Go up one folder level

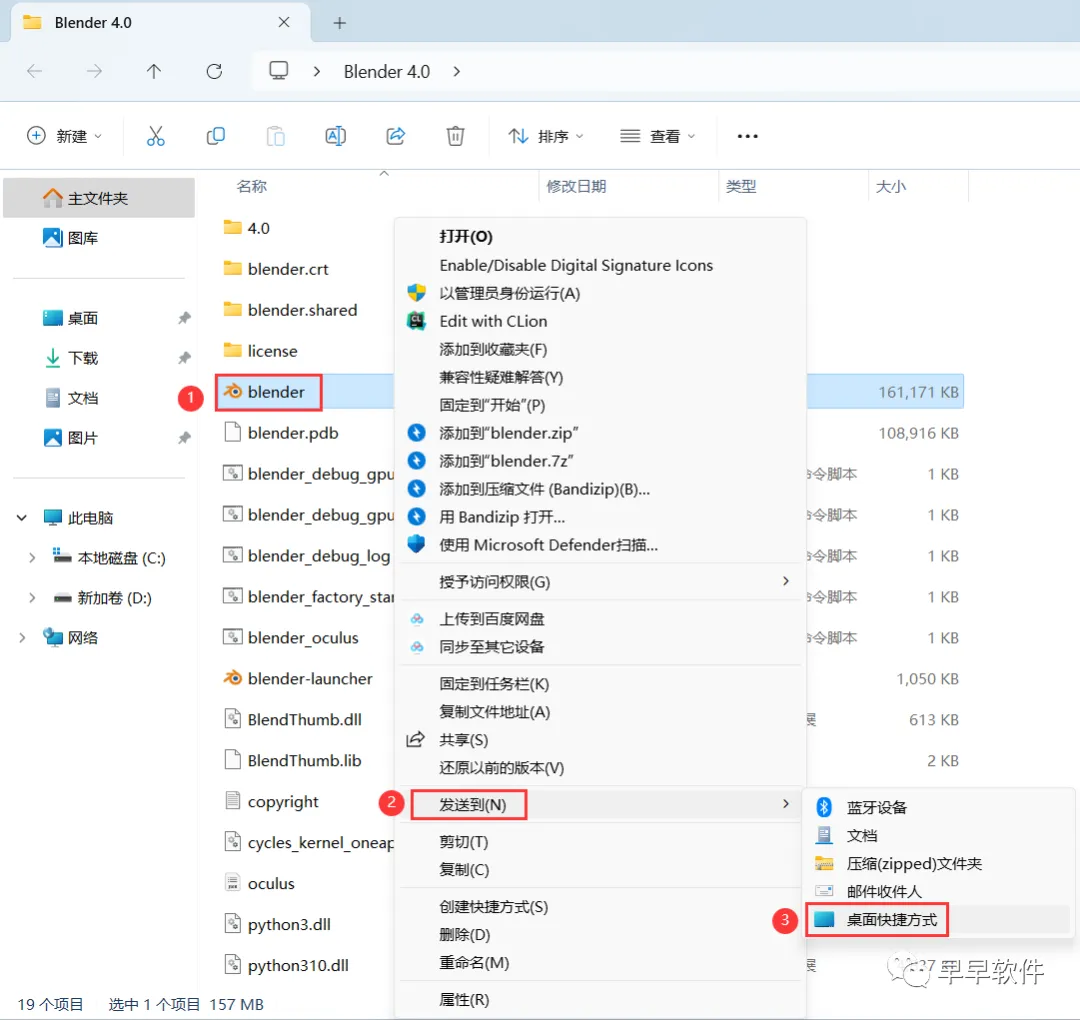click(x=154, y=71)
